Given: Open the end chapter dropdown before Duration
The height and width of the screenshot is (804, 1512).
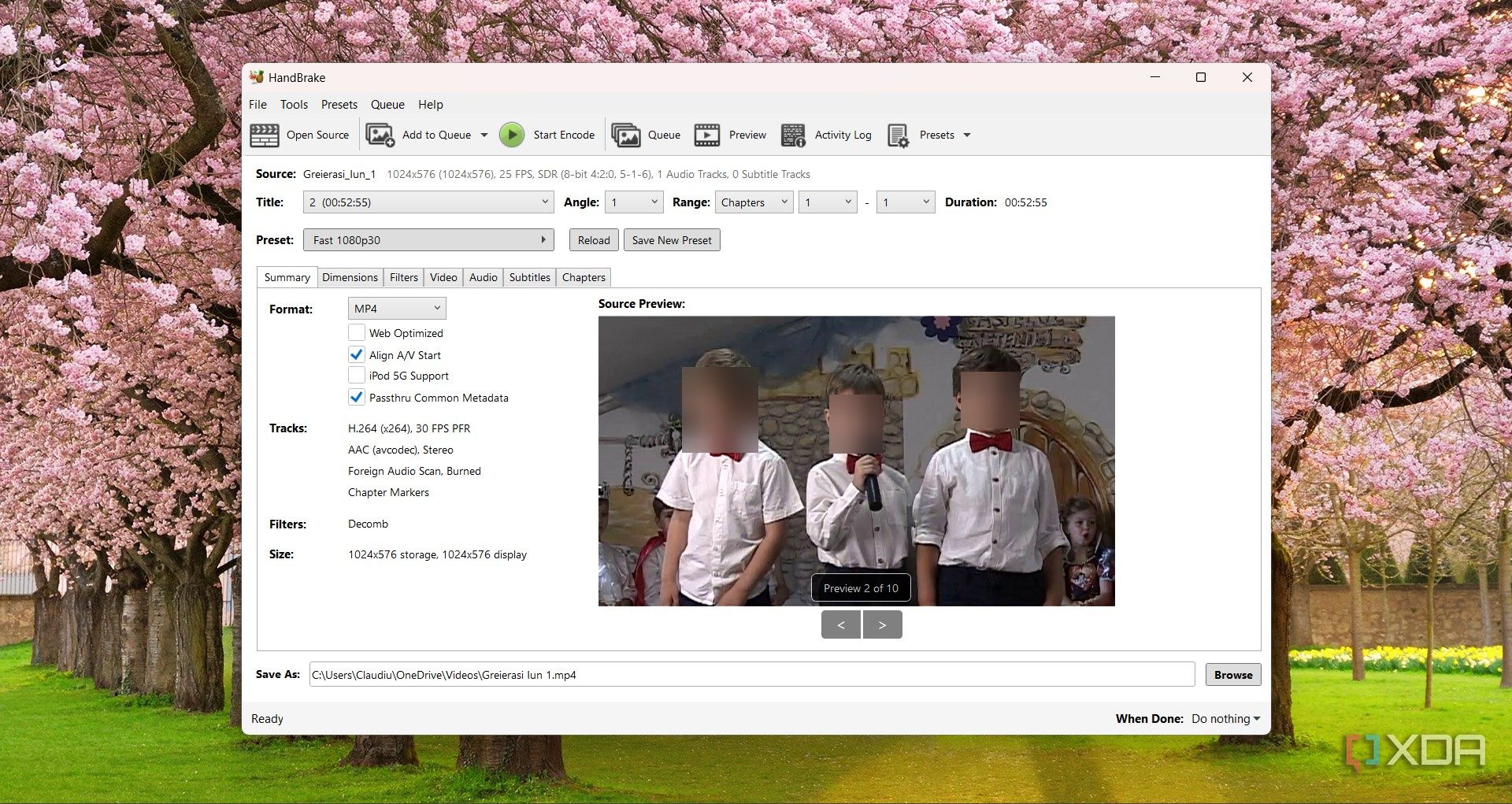Looking at the screenshot, I should click(x=906, y=202).
